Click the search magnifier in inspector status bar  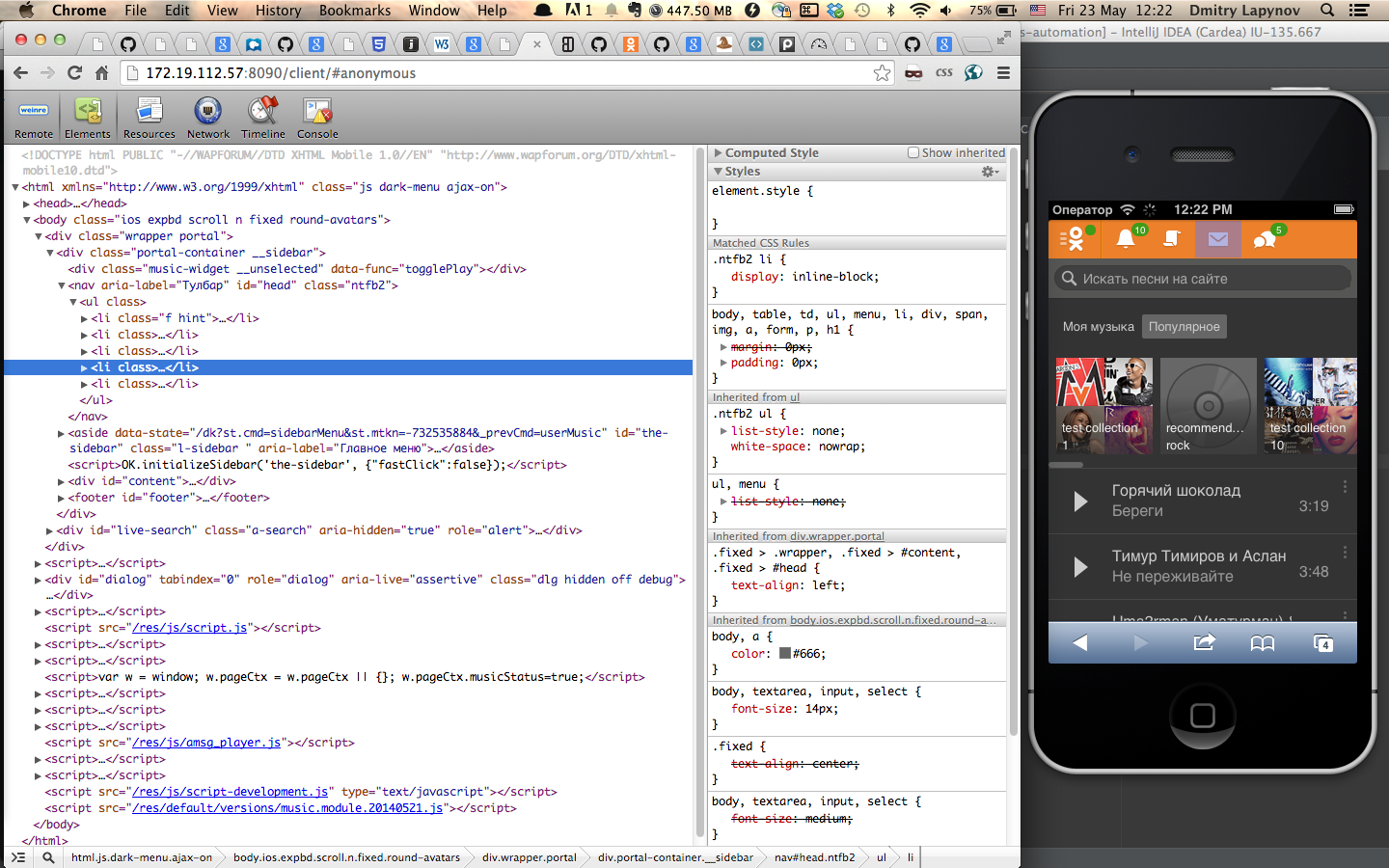[x=48, y=857]
